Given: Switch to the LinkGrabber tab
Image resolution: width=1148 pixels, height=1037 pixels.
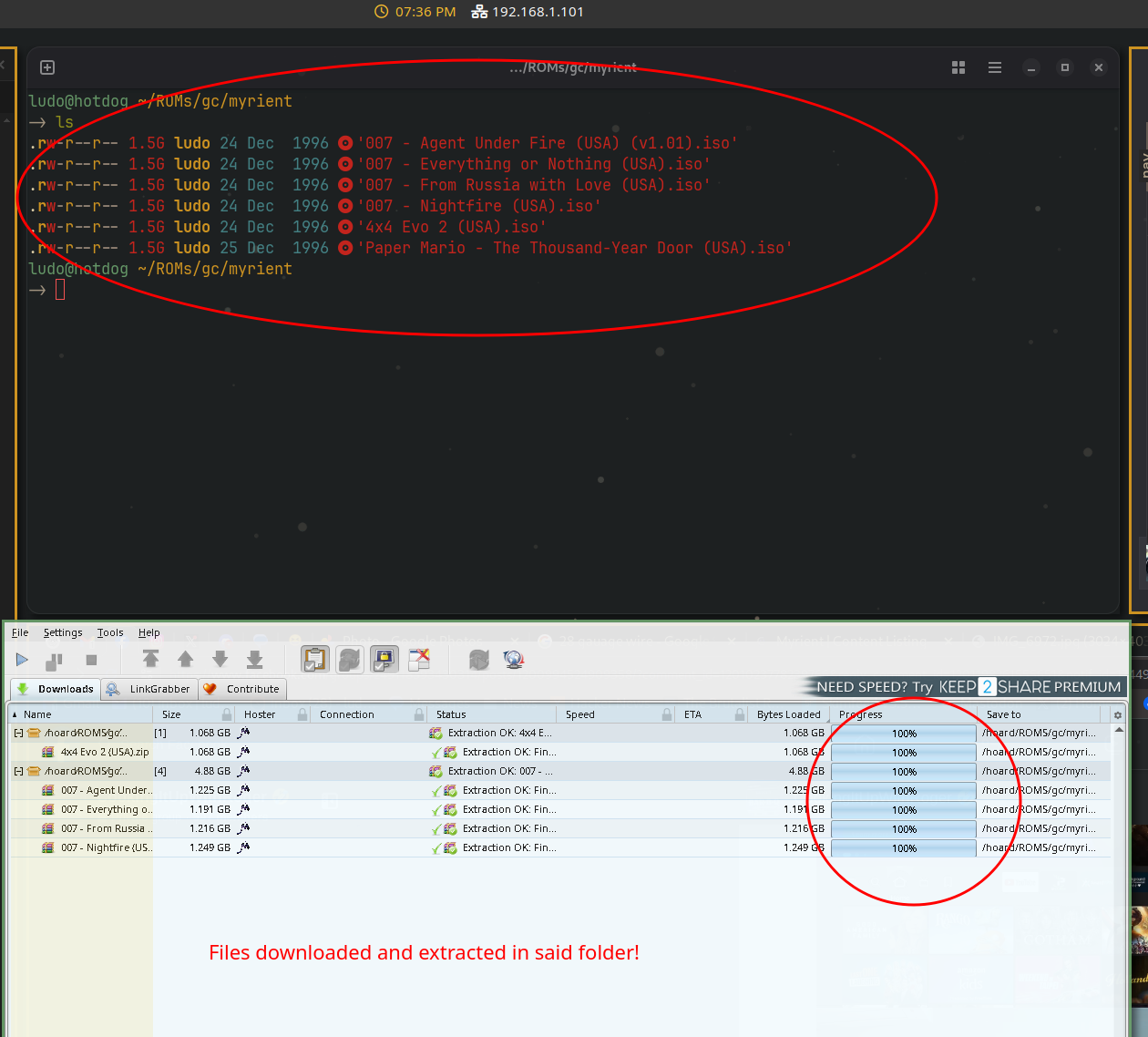Looking at the screenshot, I should click(x=149, y=689).
